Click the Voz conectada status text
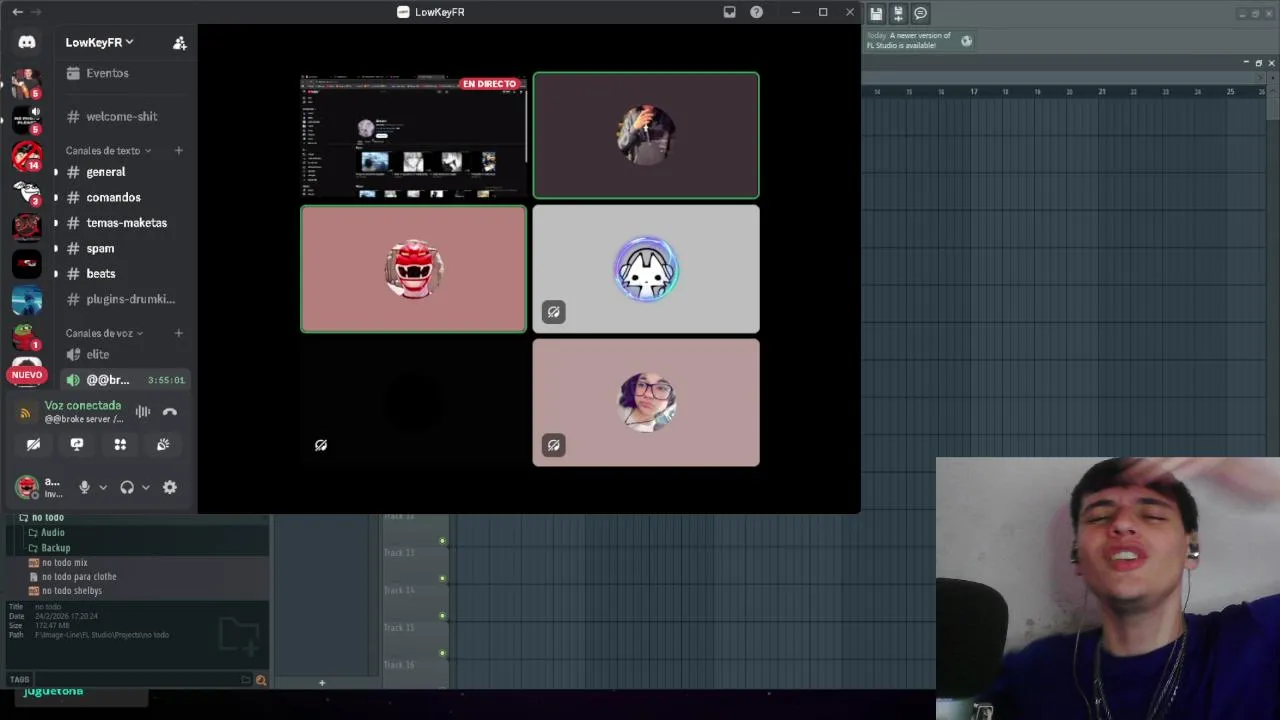The image size is (1280, 720). point(83,406)
